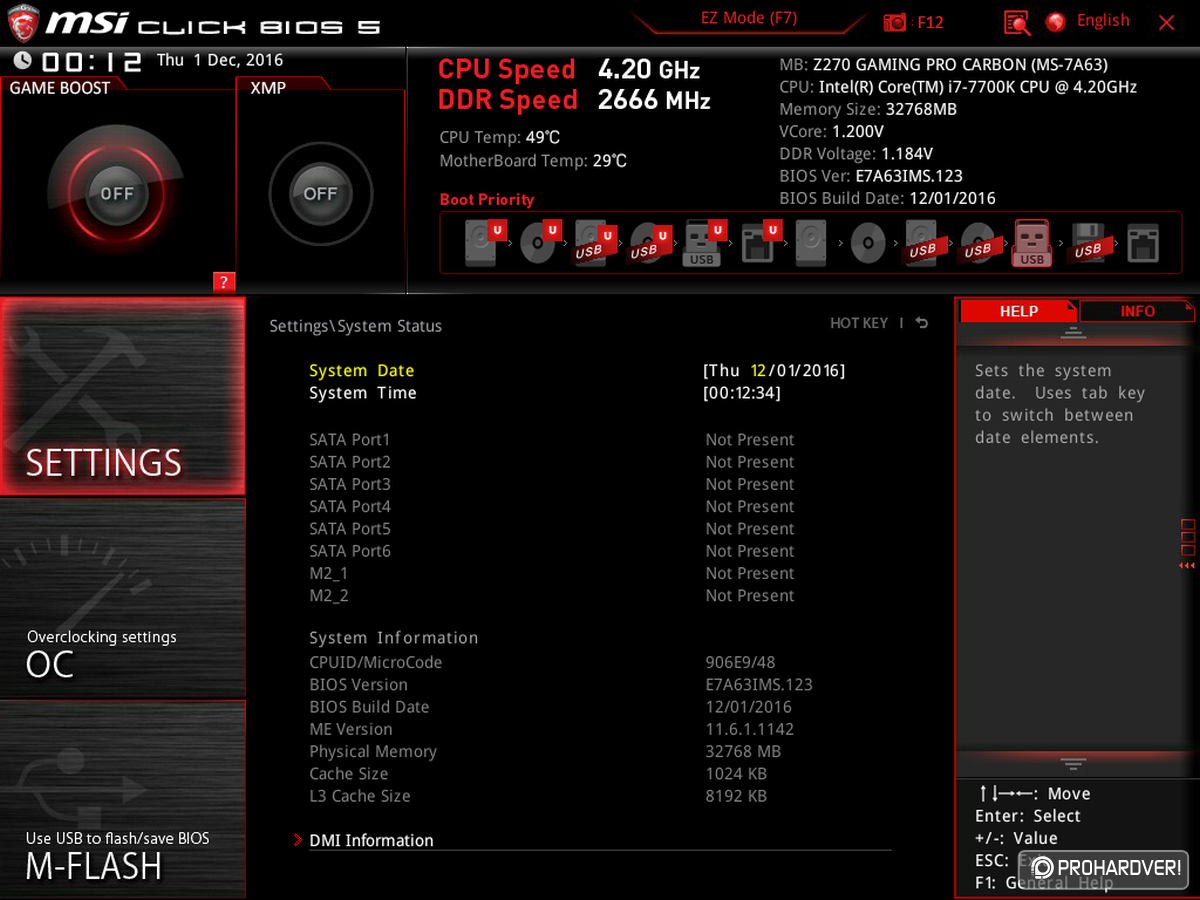
Task: Close the BIOS setup with X
Action: point(1166,23)
